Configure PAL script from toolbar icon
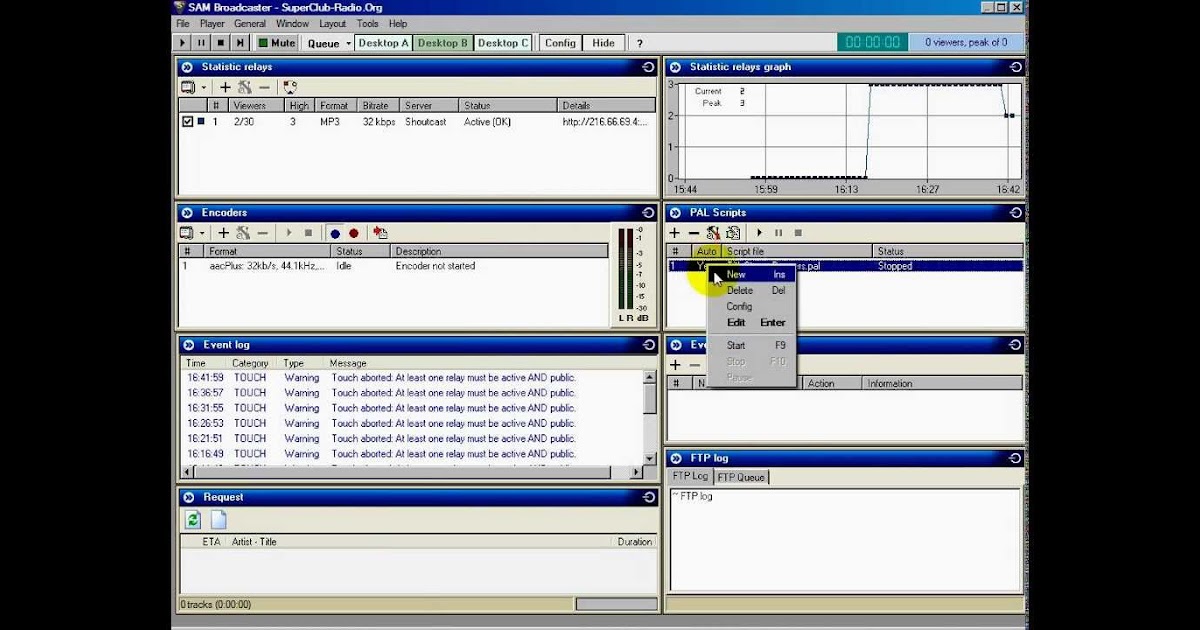Viewport: 1200px width, 630px height. tap(713, 233)
